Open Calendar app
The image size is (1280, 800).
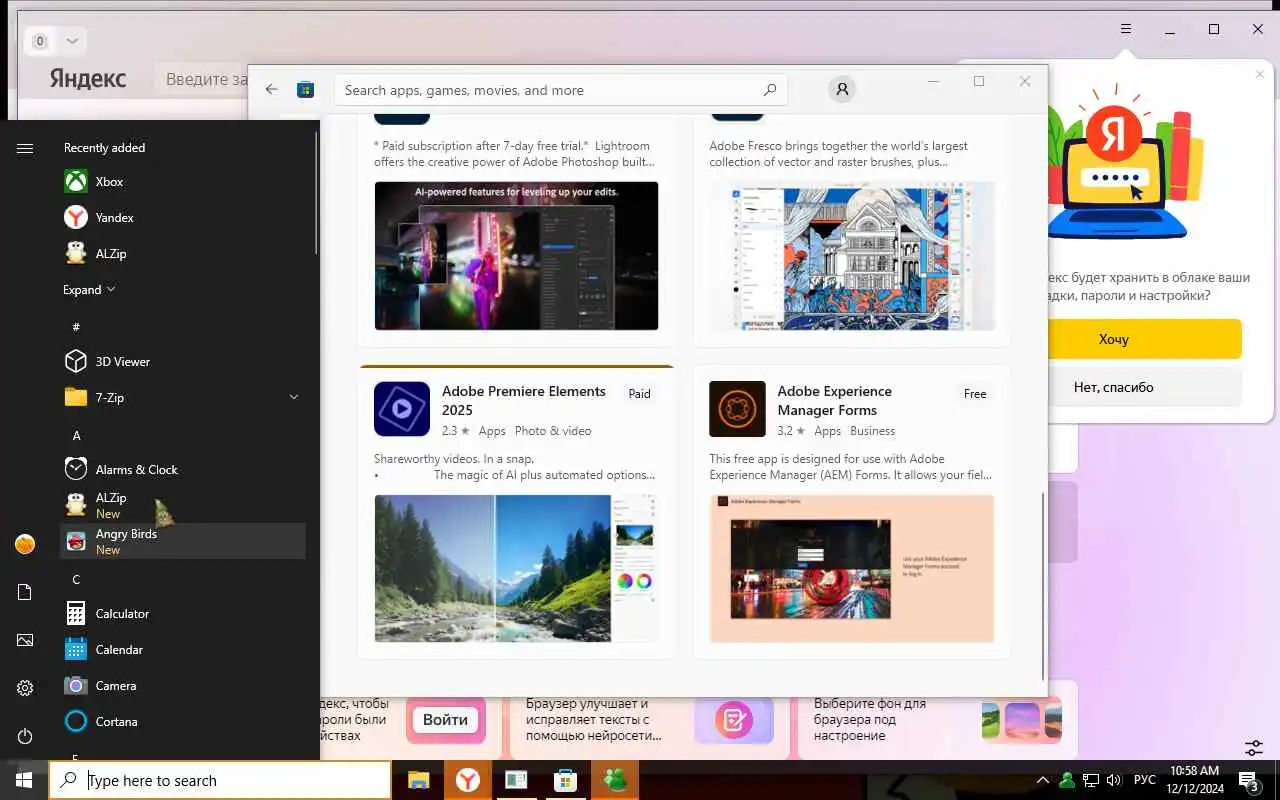pyautogui.click(x=183, y=650)
